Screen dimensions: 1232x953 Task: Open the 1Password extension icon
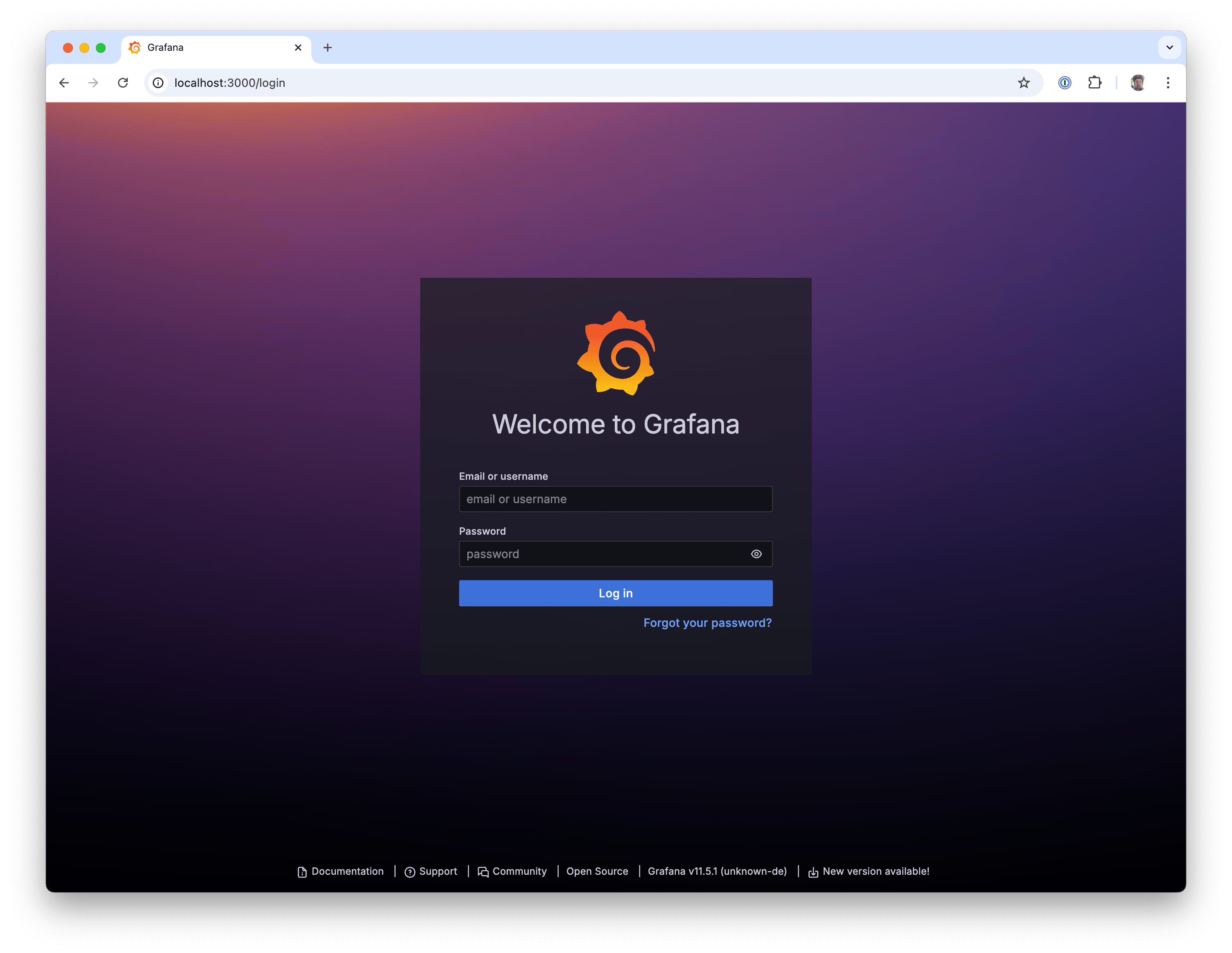[x=1064, y=83]
